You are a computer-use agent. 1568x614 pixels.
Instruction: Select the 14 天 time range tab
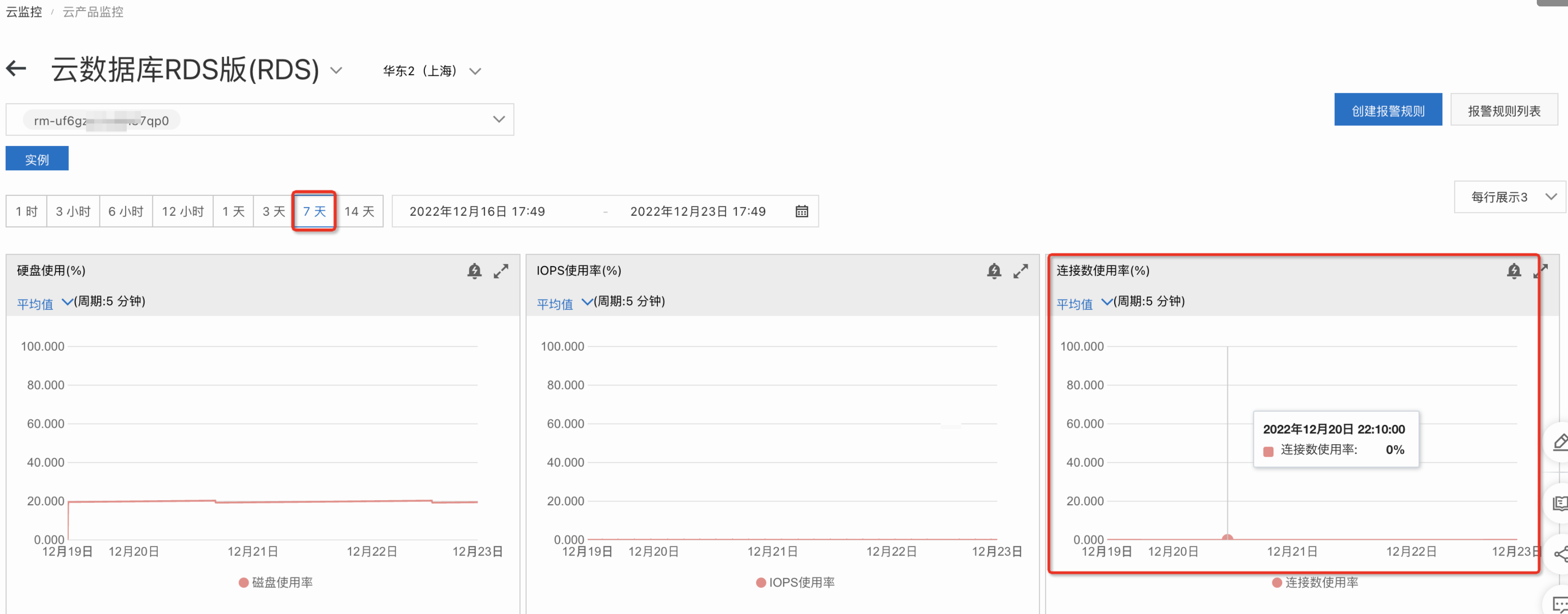(x=359, y=212)
